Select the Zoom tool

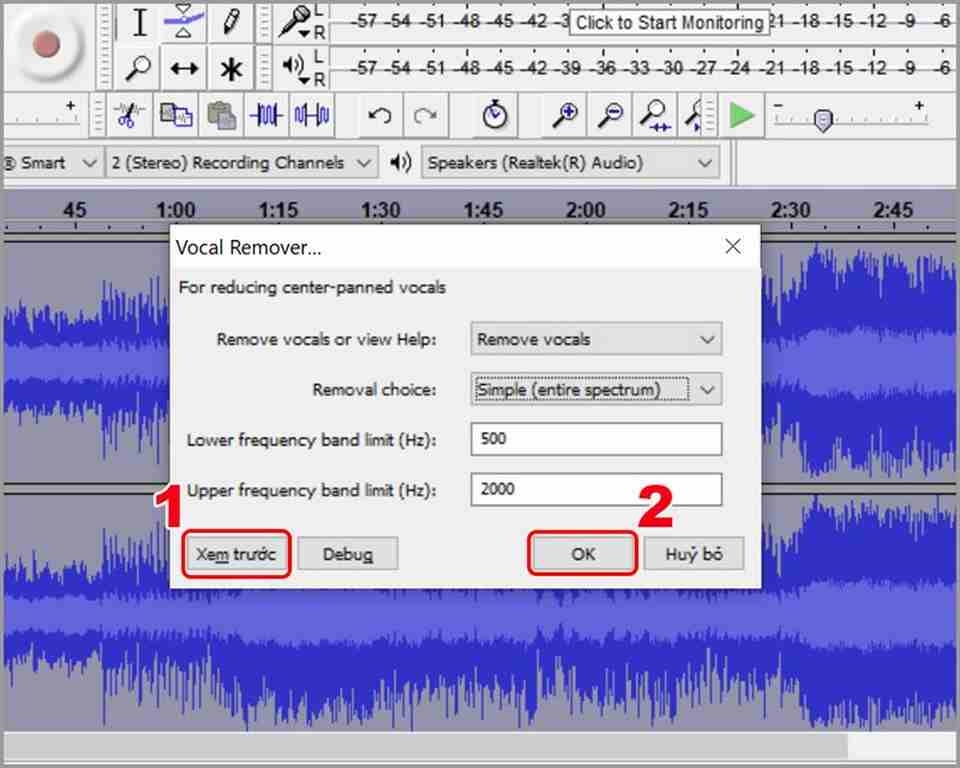137,68
